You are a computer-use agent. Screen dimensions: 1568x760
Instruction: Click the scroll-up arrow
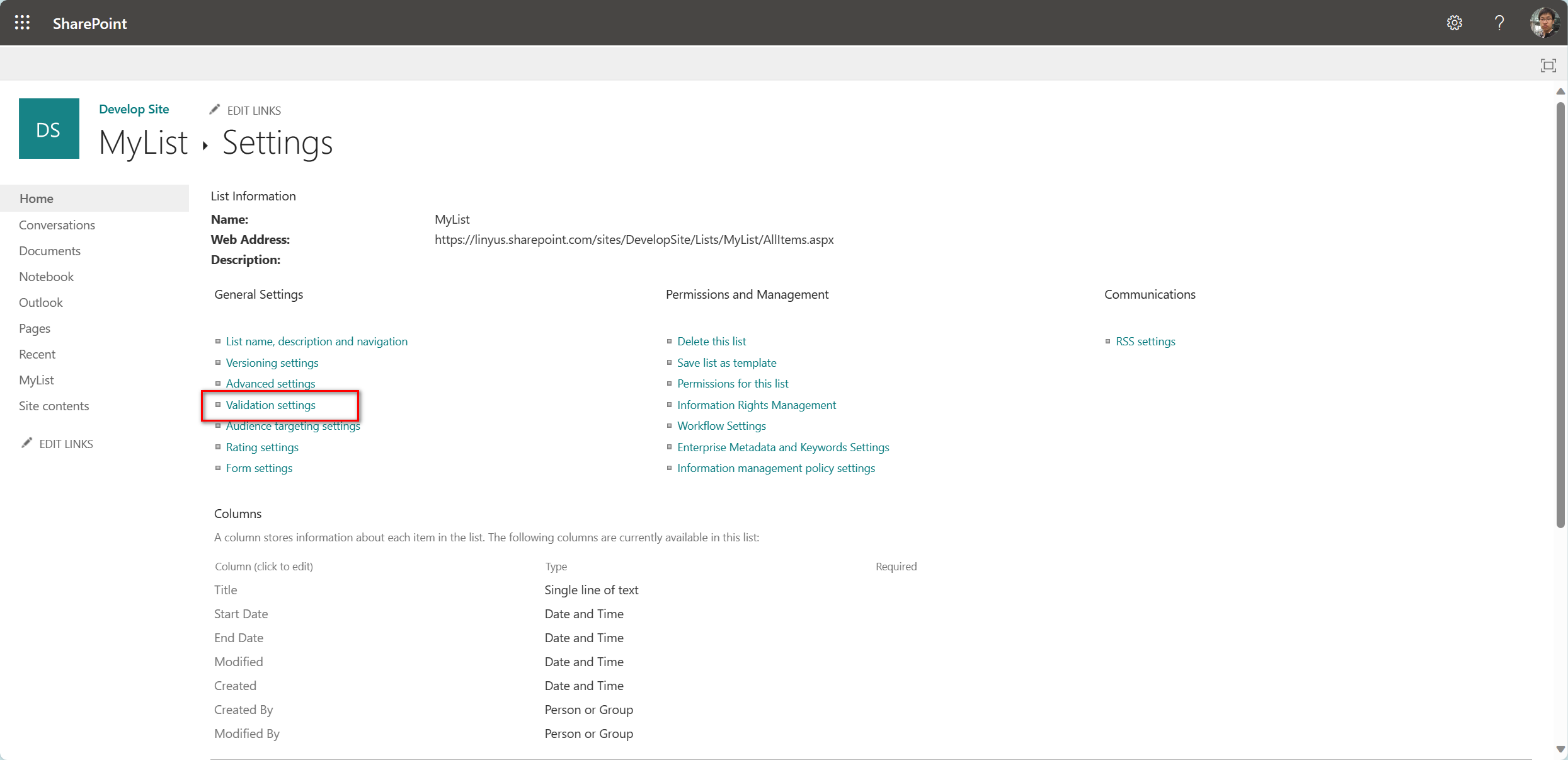coord(1560,91)
